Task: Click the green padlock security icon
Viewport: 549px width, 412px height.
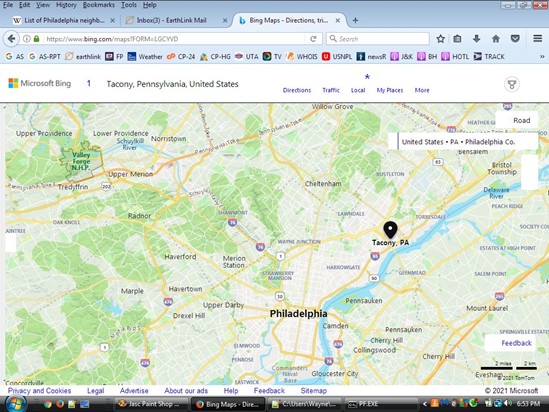Action: click(36, 39)
